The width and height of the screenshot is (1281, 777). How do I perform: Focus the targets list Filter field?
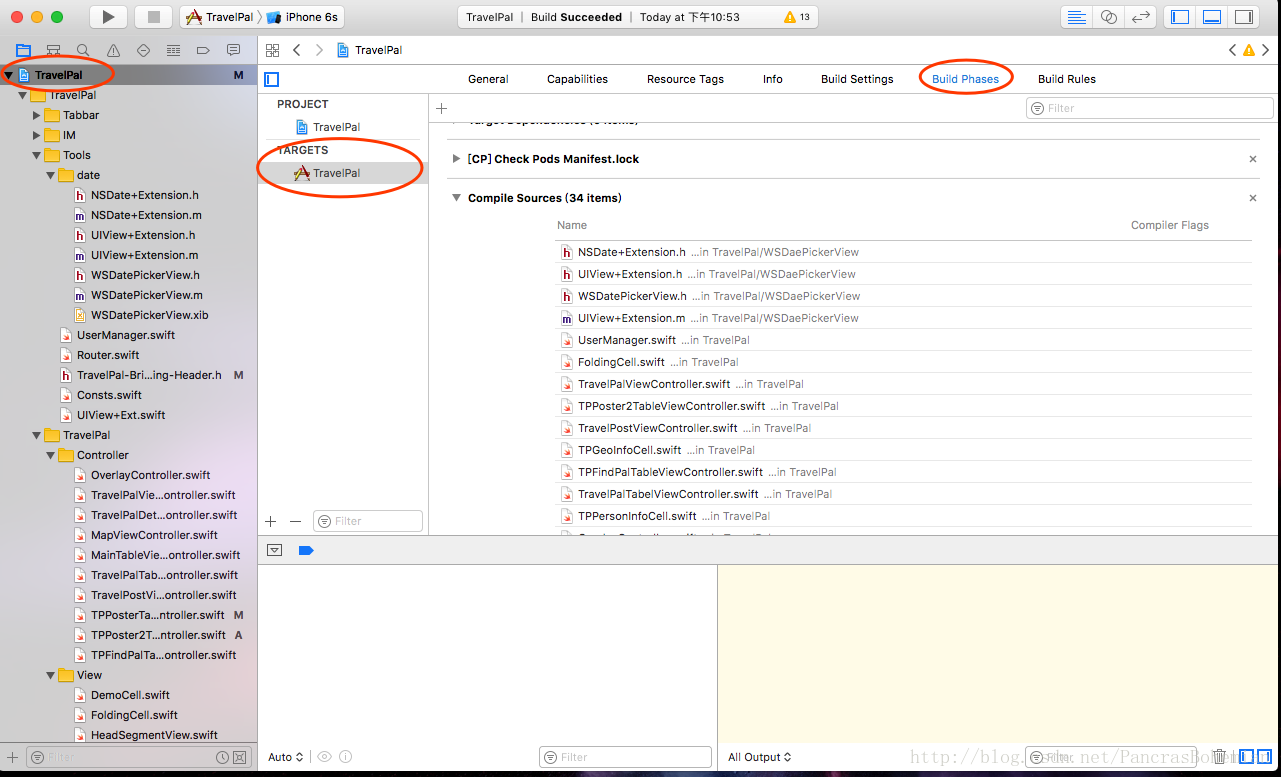click(x=368, y=521)
